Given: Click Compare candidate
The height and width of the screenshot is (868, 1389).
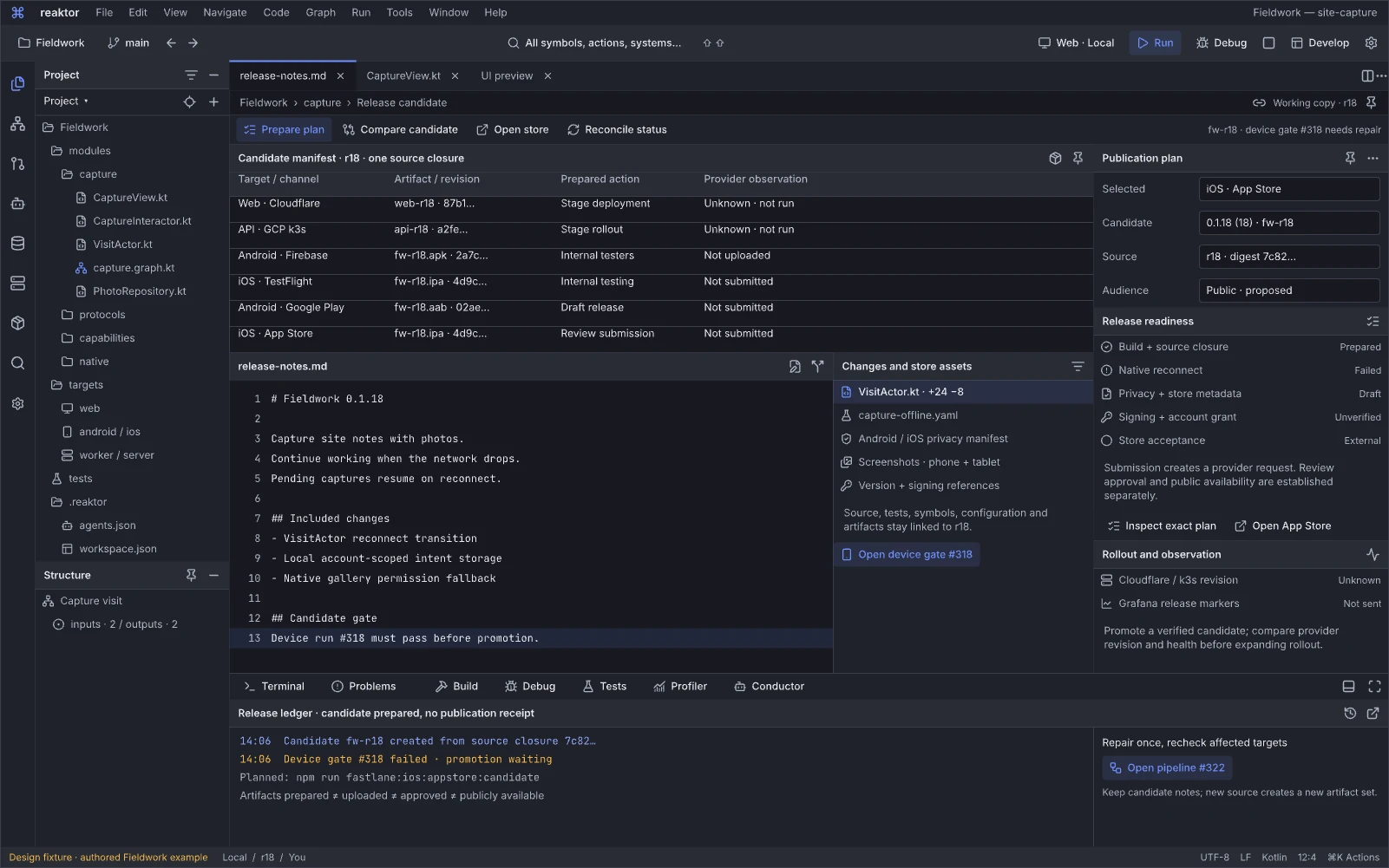Looking at the screenshot, I should point(400,129).
